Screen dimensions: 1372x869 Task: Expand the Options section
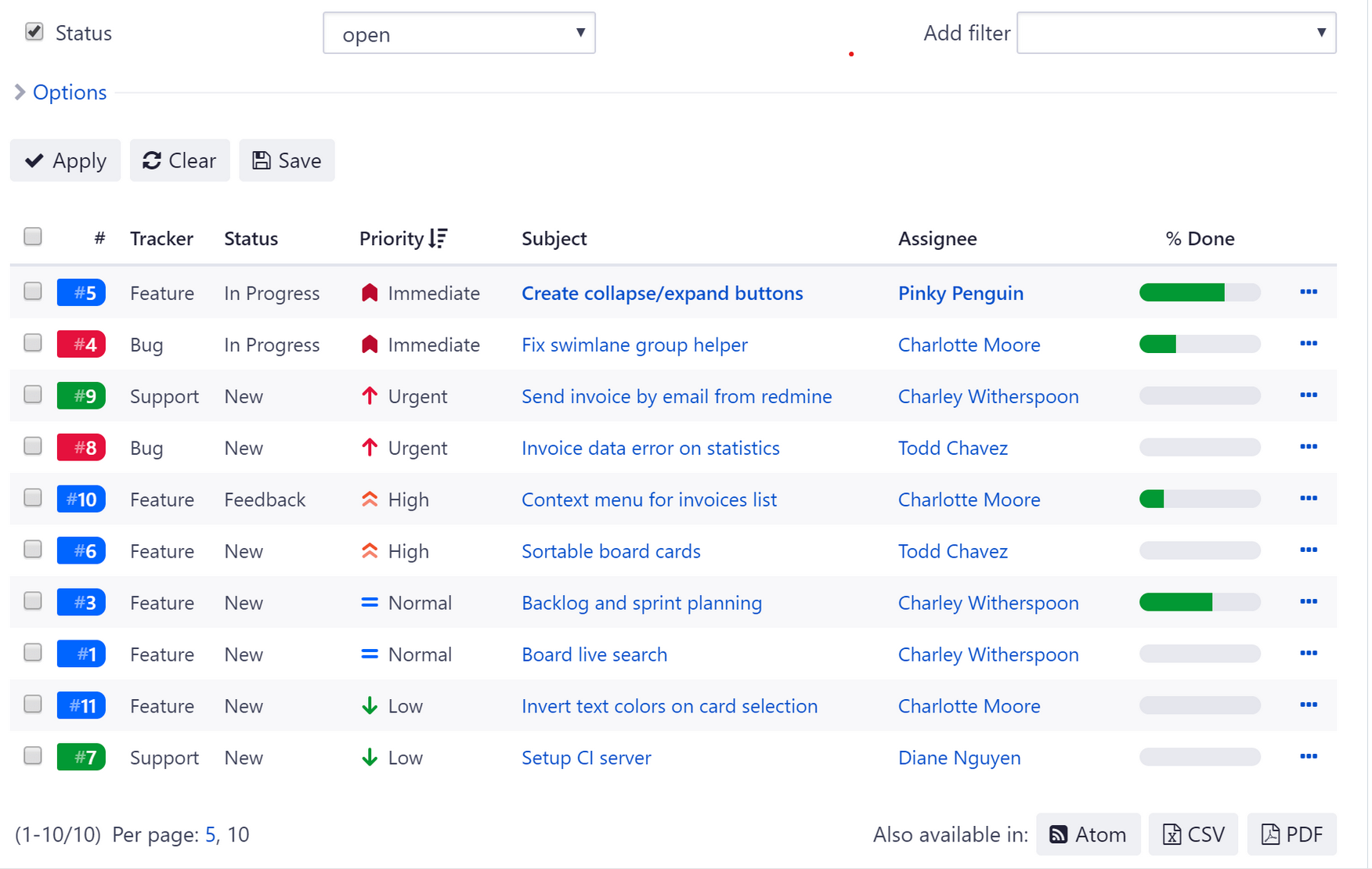click(69, 92)
